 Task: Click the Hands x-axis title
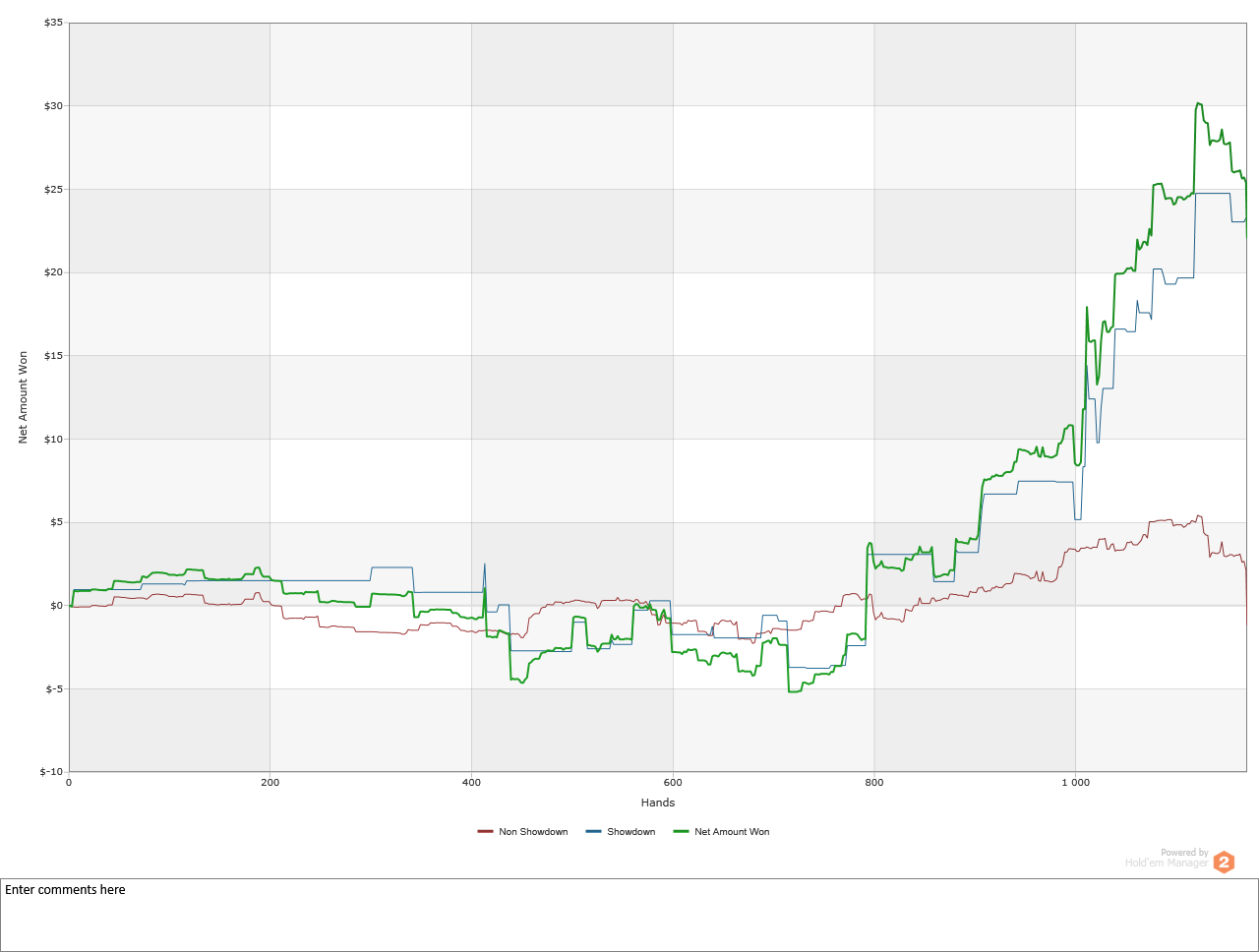coord(658,803)
